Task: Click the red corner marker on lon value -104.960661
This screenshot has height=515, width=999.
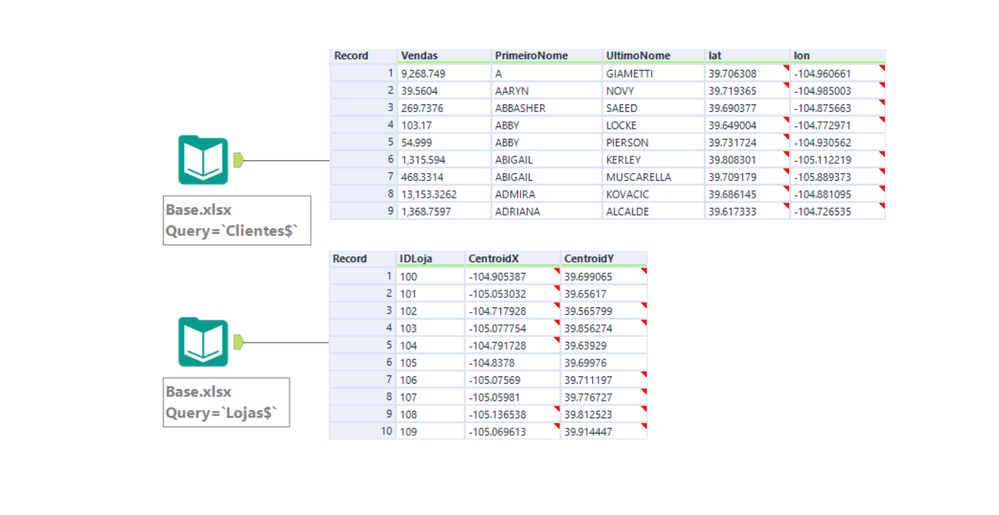Action: pyautogui.click(x=882, y=68)
